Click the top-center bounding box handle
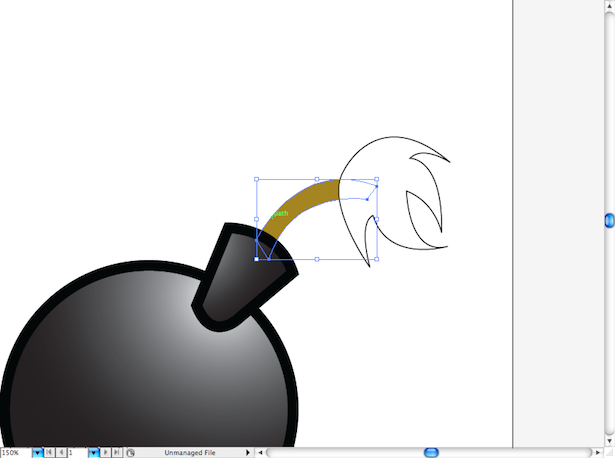Viewport: 615px width, 458px height. point(317,179)
